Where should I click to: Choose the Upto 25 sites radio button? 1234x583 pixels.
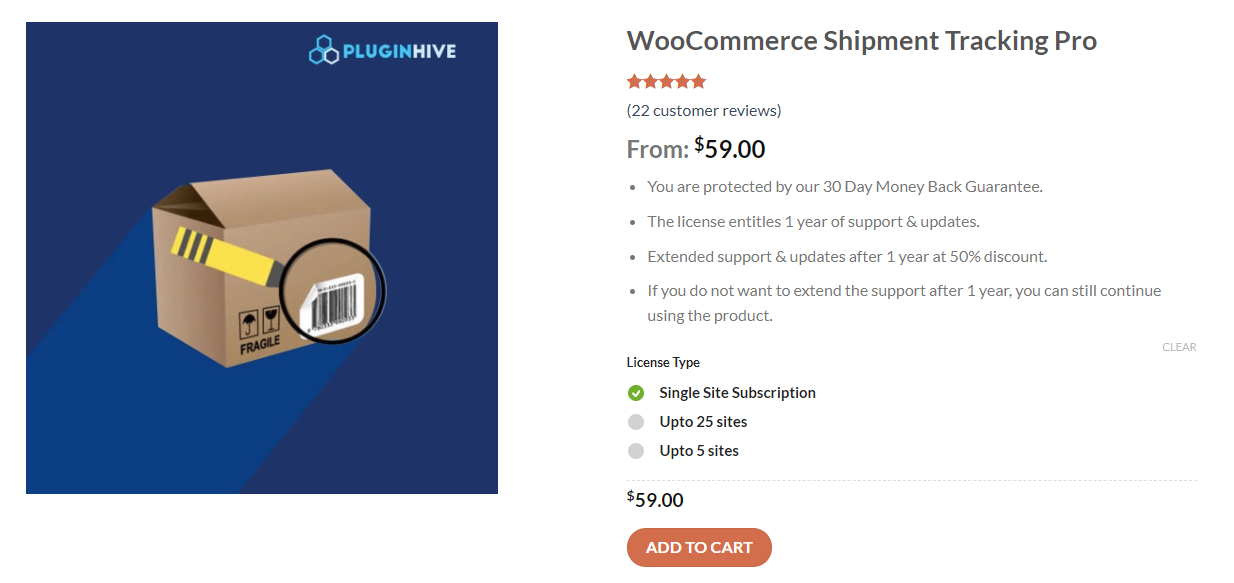coord(636,422)
